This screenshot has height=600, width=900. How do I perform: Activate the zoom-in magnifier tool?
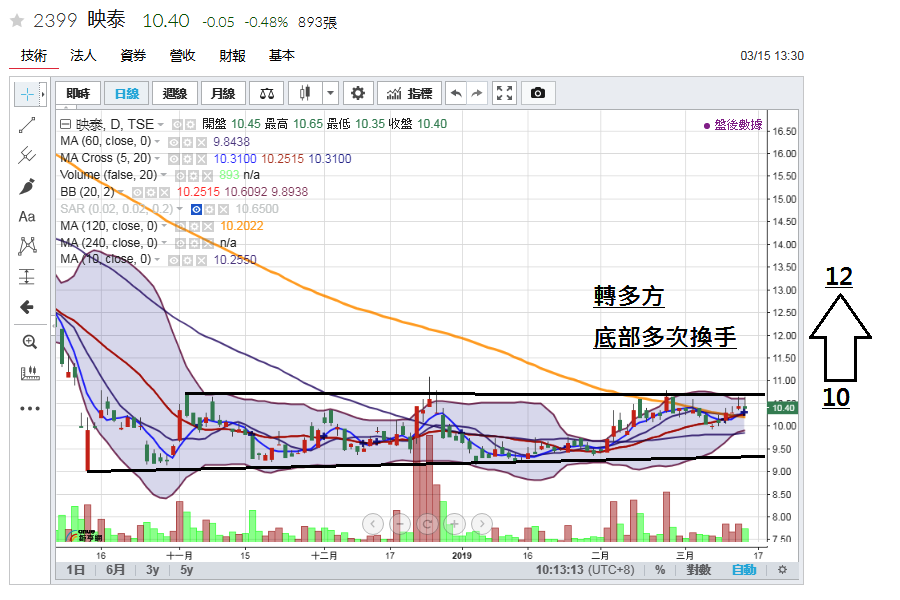29,342
